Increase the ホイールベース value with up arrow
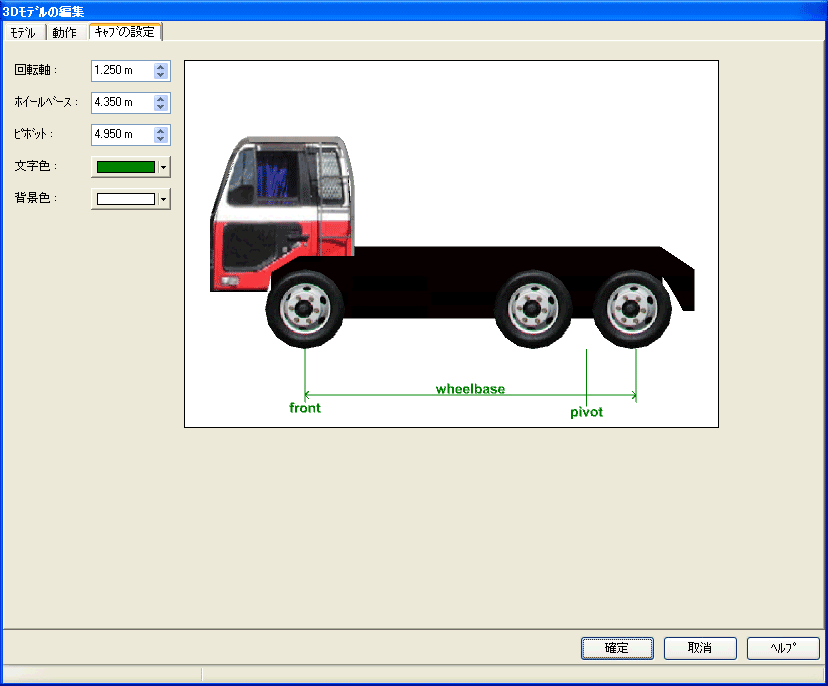 click(x=161, y=98)
